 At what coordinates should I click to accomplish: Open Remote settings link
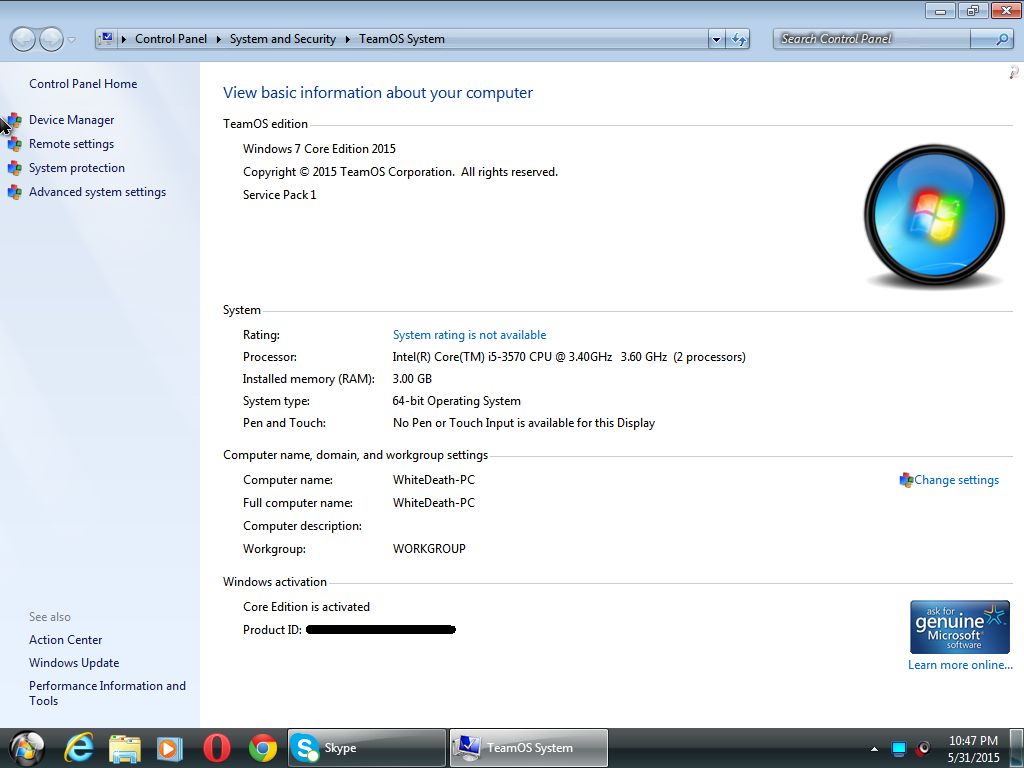point(71,144)
